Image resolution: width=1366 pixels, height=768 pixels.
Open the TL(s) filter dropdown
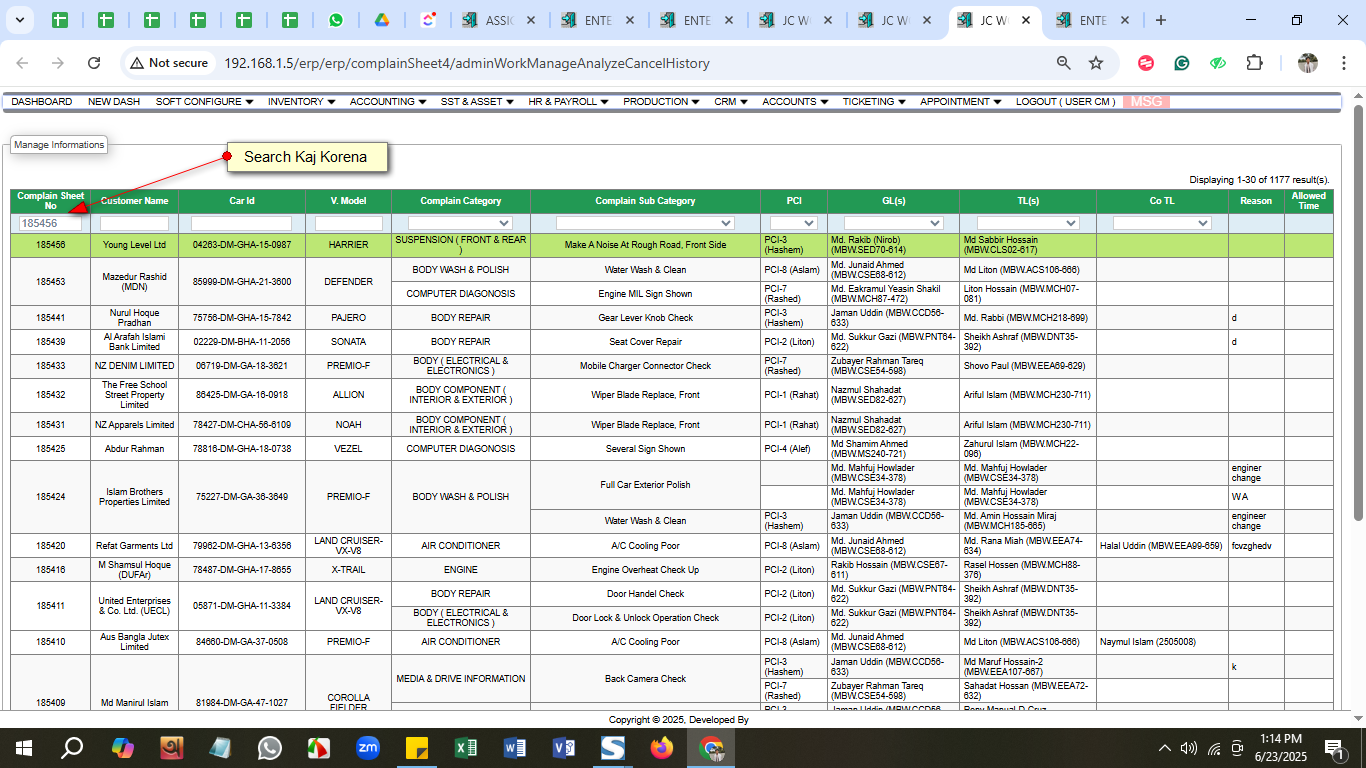click(x=1027, y=223)
